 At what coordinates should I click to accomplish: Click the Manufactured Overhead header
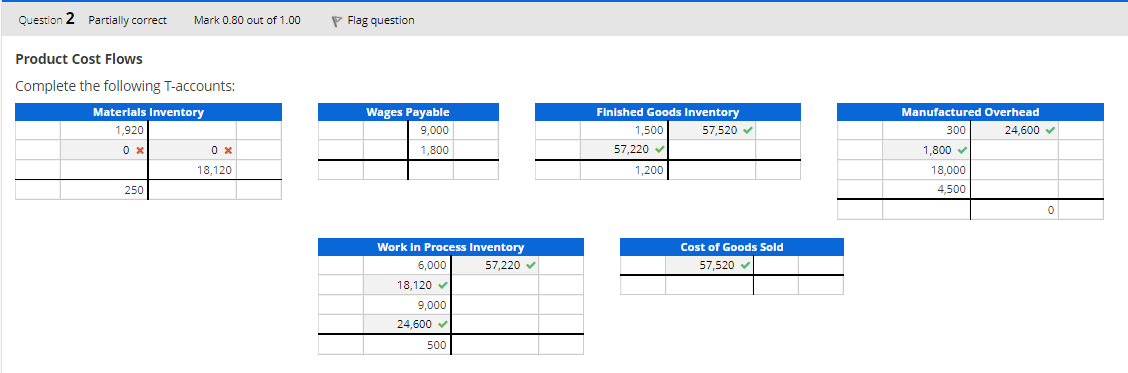tap(970, 112)
